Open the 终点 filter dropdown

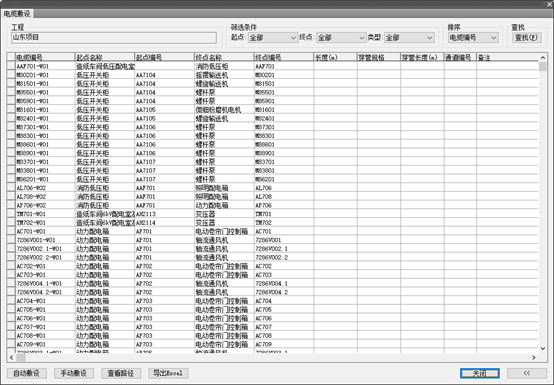(x=341, y=37)
